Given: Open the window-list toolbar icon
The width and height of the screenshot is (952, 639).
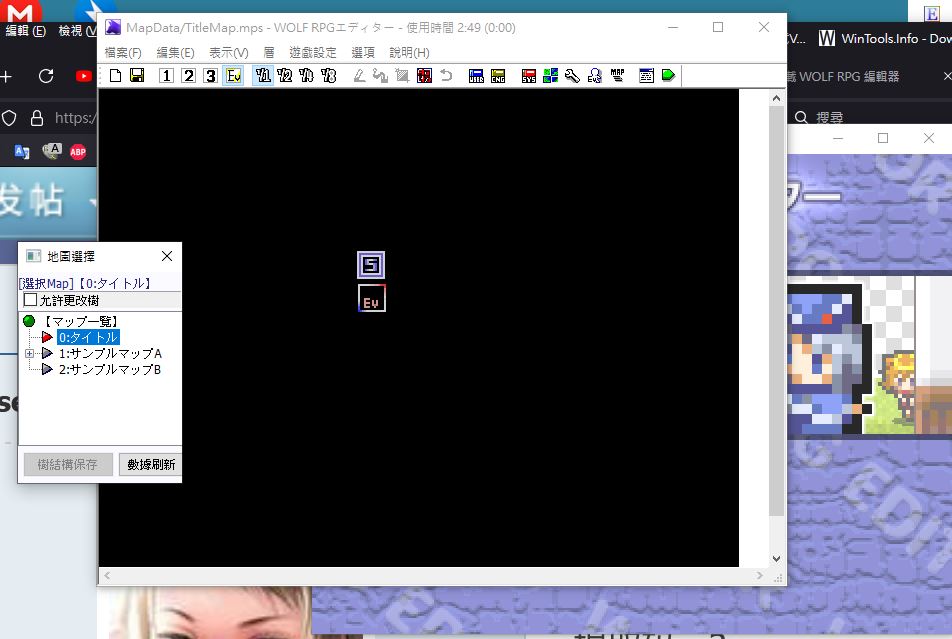Looking at the screenshot, I should [x=647, y=75].
